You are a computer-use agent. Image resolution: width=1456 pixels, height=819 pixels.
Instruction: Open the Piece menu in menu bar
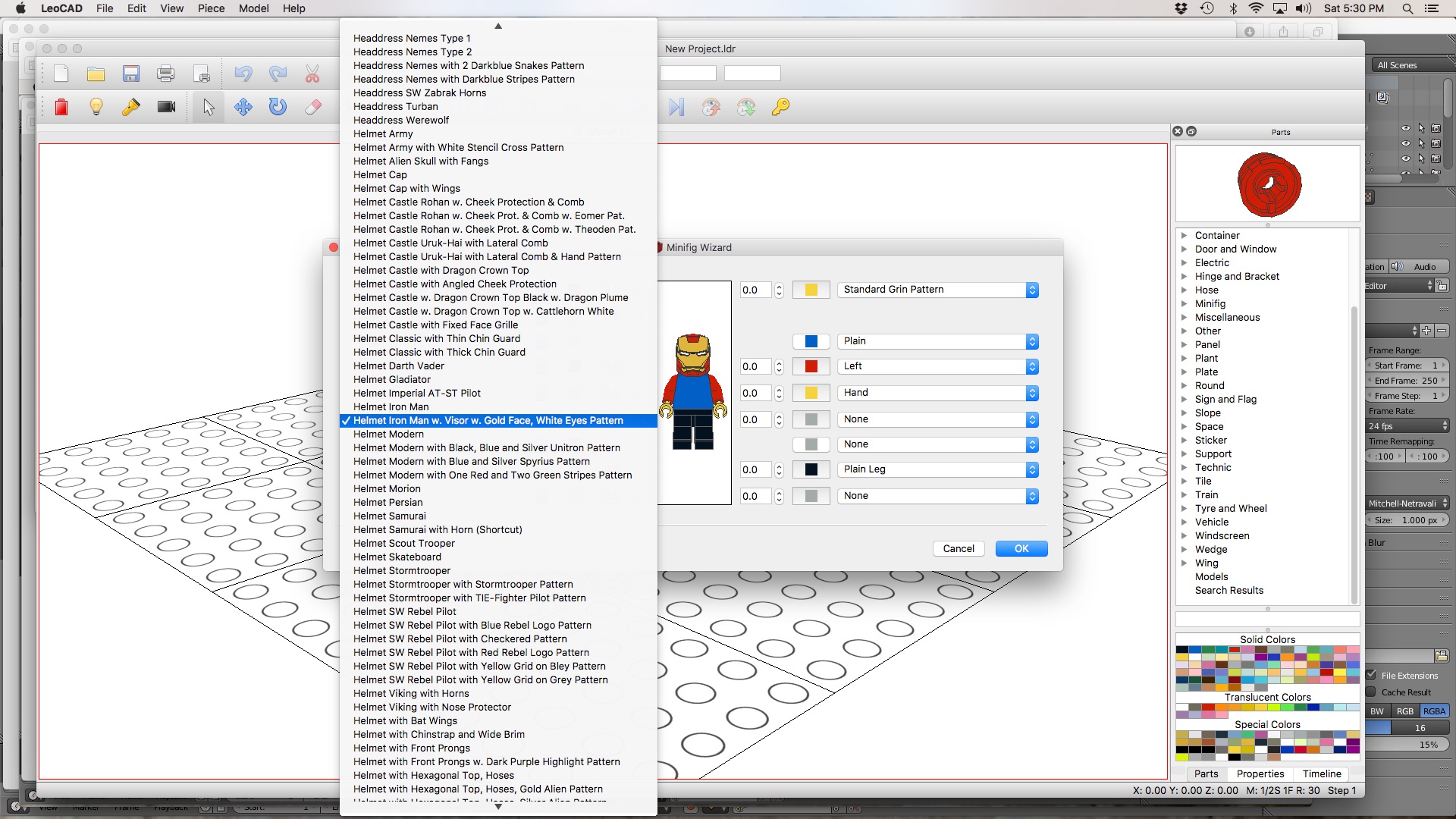coord(210,8)
